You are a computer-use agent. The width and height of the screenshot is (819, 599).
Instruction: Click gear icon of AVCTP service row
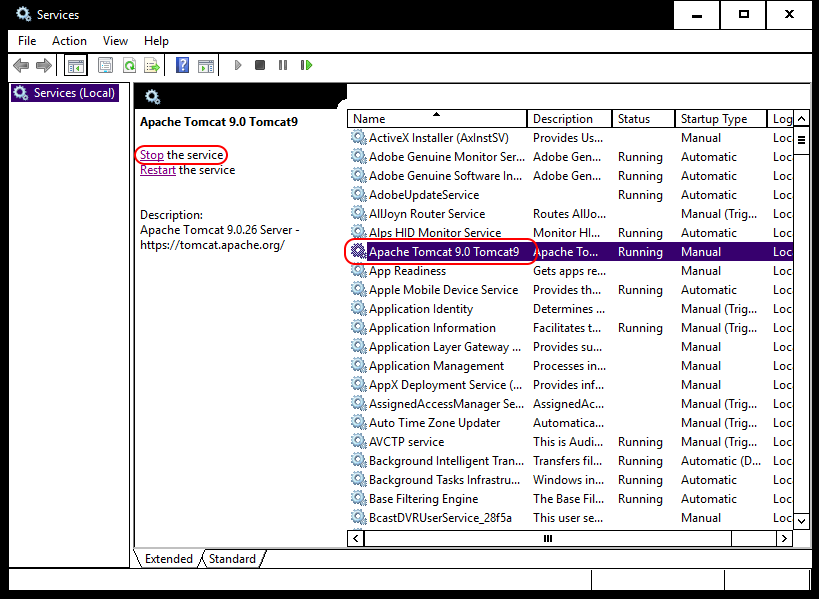(x=358, y=442)
